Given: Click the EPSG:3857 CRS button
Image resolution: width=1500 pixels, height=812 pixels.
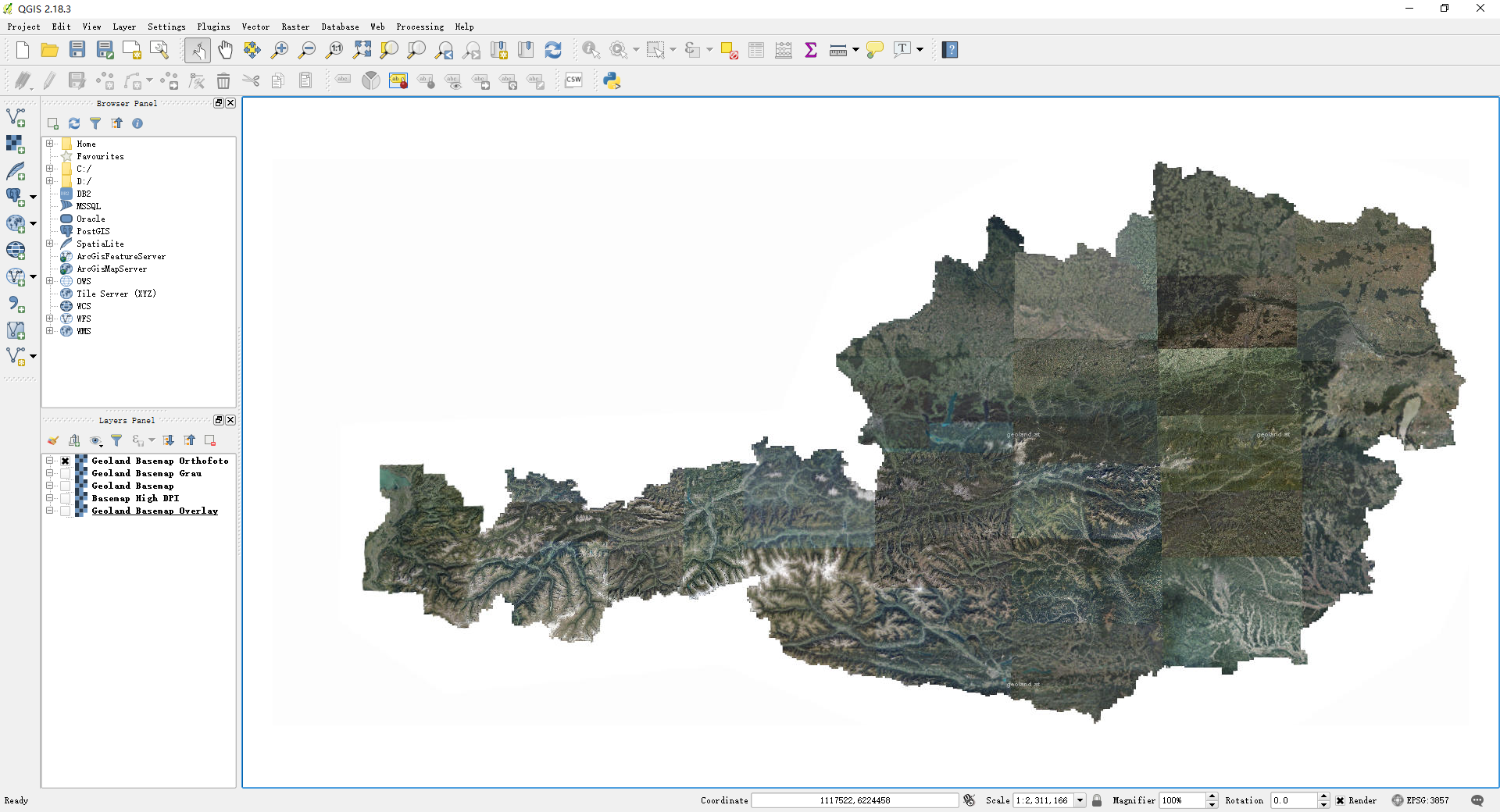Looking at the screenshot, I should coord(1420,800).
